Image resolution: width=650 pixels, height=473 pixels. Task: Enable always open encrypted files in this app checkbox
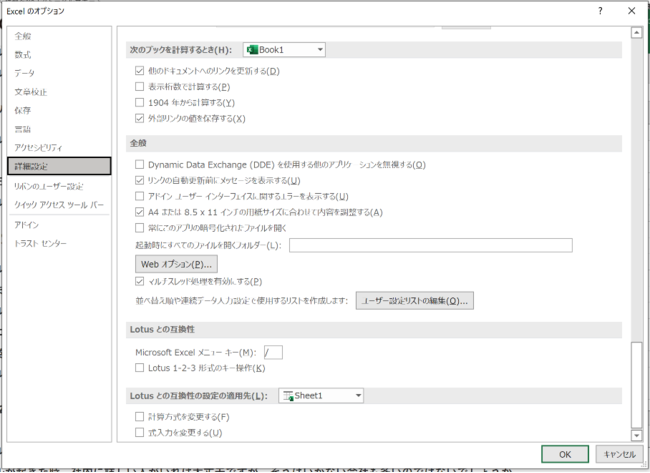(x=139, y=228)
